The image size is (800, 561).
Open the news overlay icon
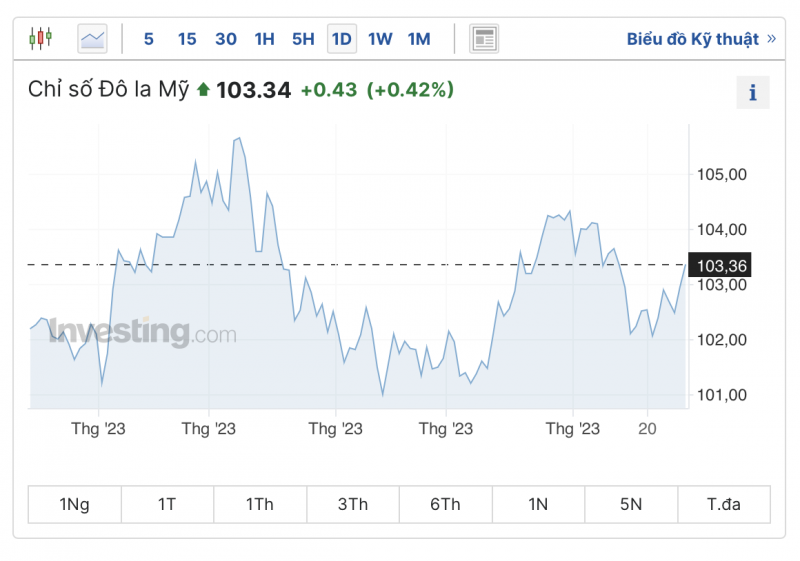(484, 39)
